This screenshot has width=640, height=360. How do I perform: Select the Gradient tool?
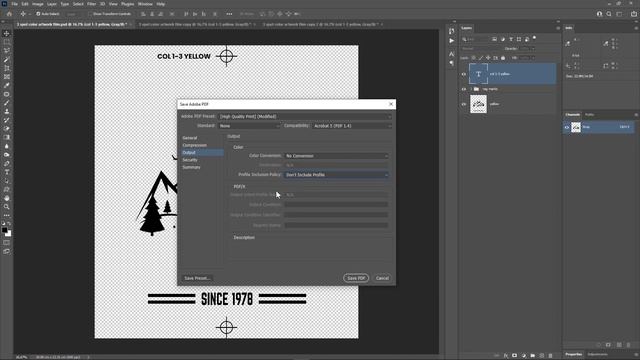[x=7, y=137]
